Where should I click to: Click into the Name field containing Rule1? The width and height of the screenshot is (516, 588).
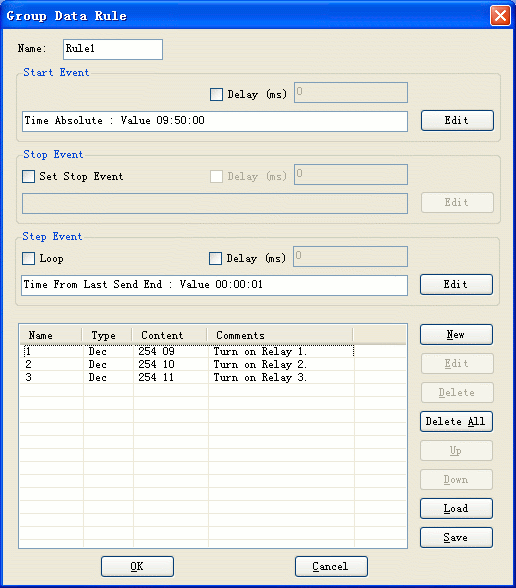coord(113,49)
